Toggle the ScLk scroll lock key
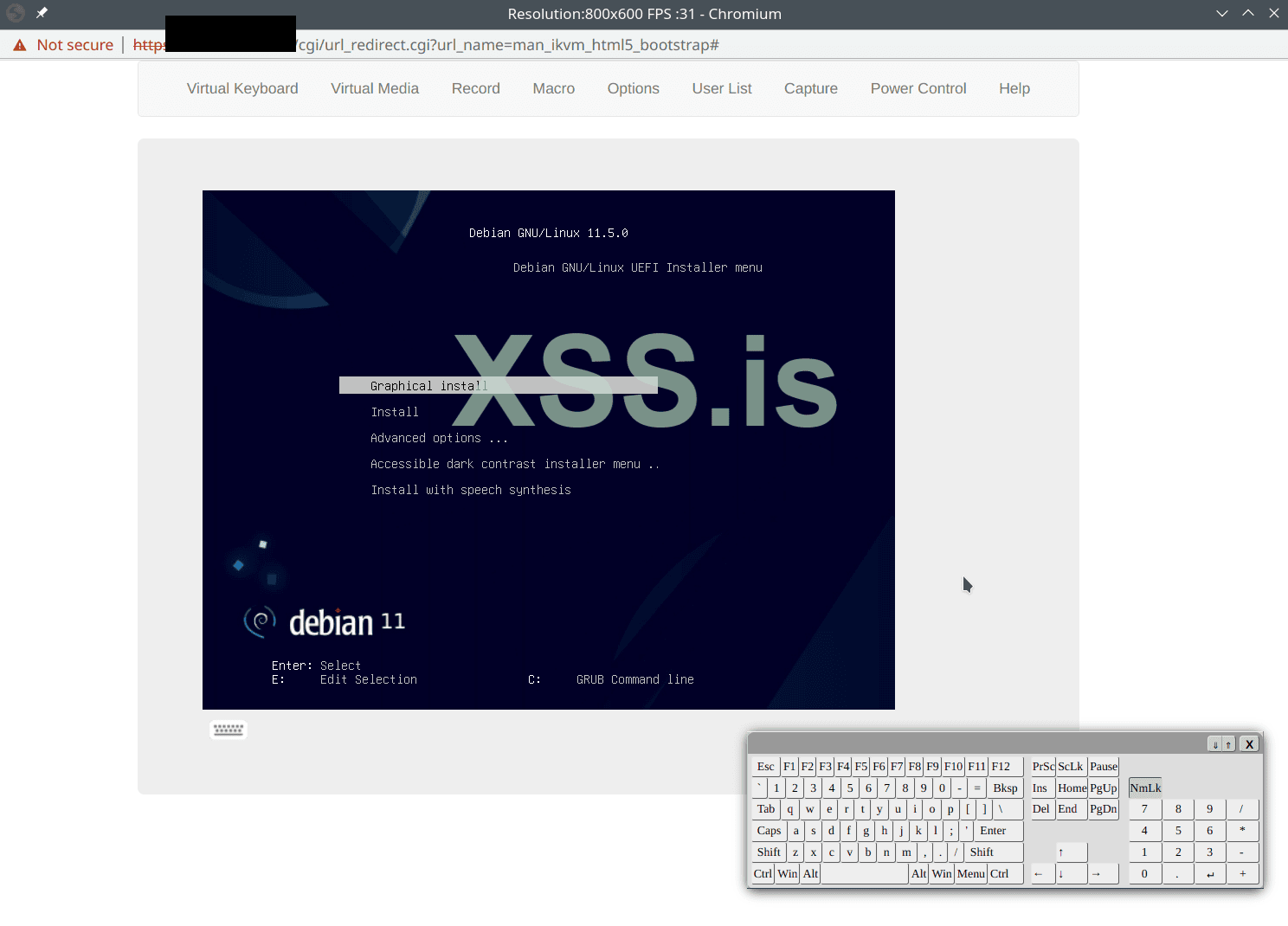 tap(1070, 767)
